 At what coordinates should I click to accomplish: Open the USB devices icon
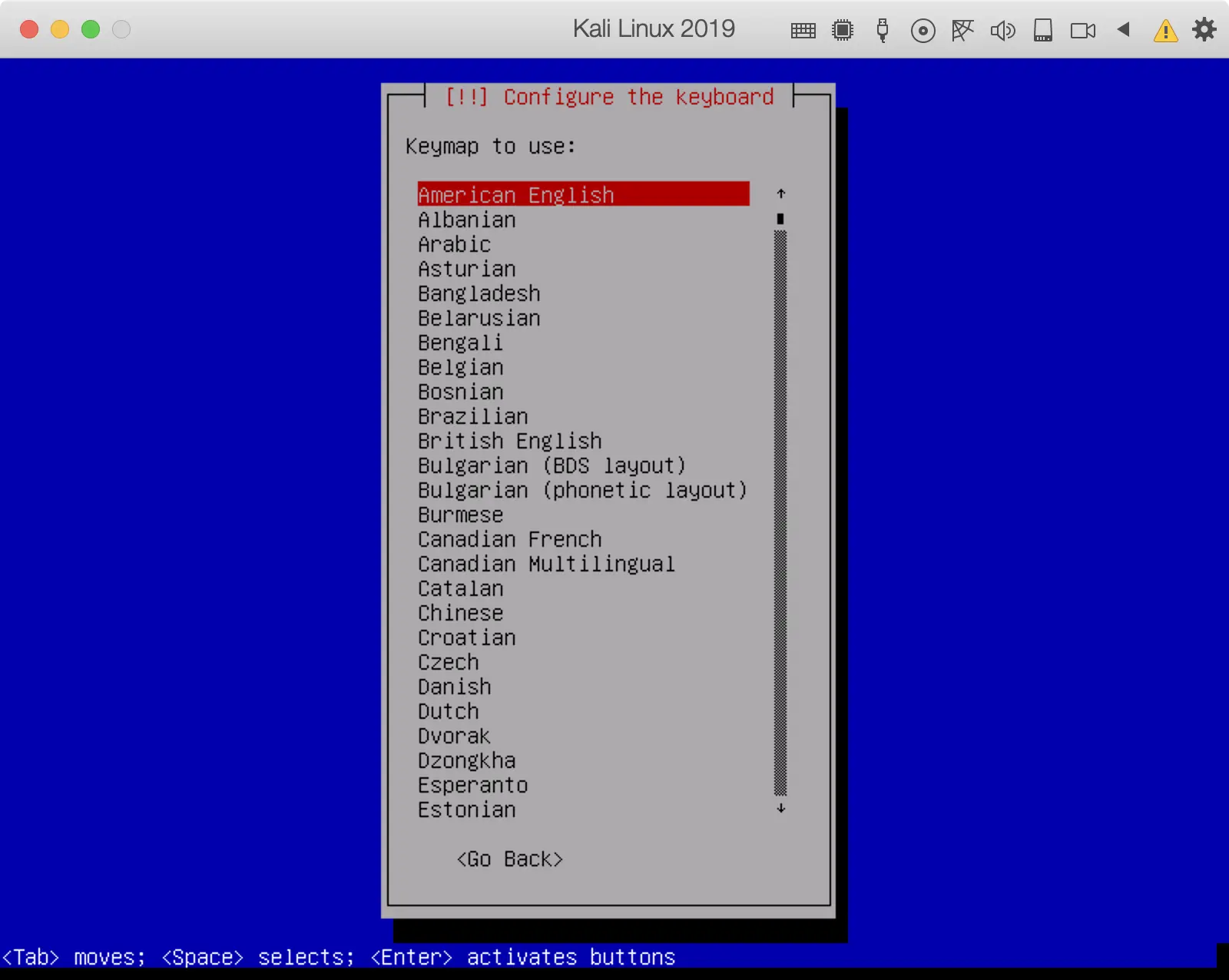tap(883, 31)
